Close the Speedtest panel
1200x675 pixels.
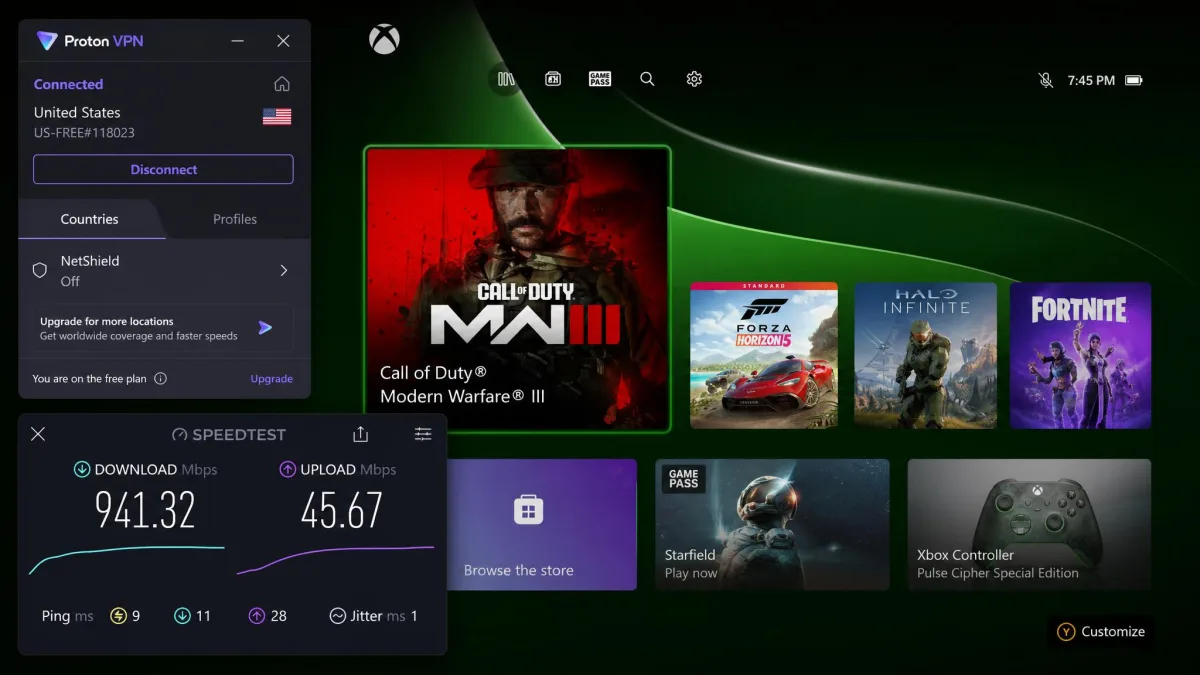(x=38, y=434)
